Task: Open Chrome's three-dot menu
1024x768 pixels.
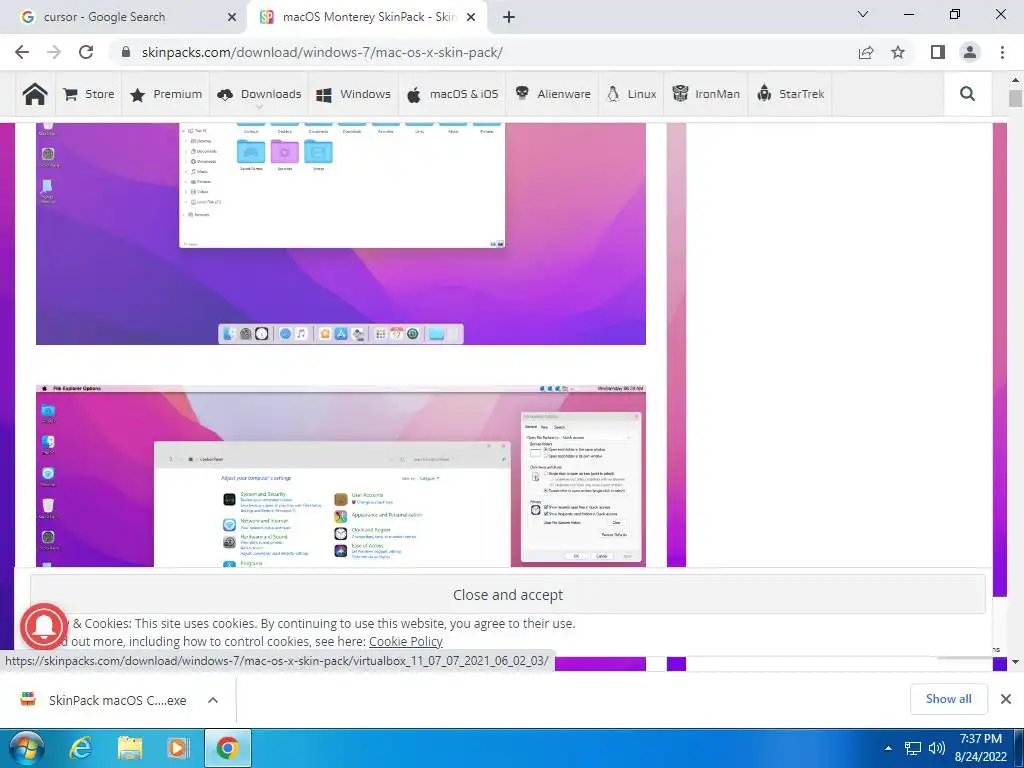Action: 1002,52
